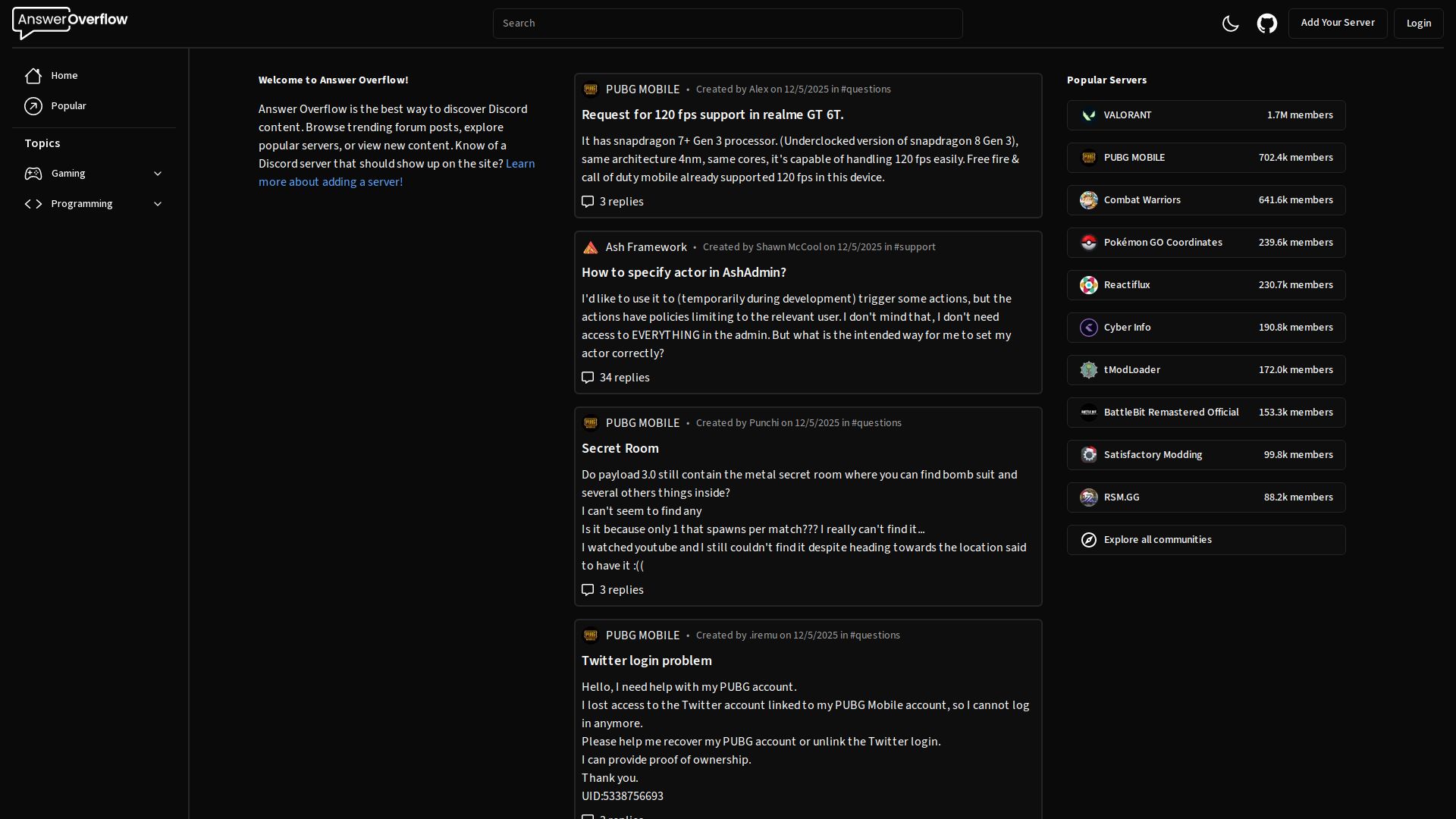This screenshot has width=1456, height=819.
Task: Click the Programming code brackets icon
Action: click(33, 204)
